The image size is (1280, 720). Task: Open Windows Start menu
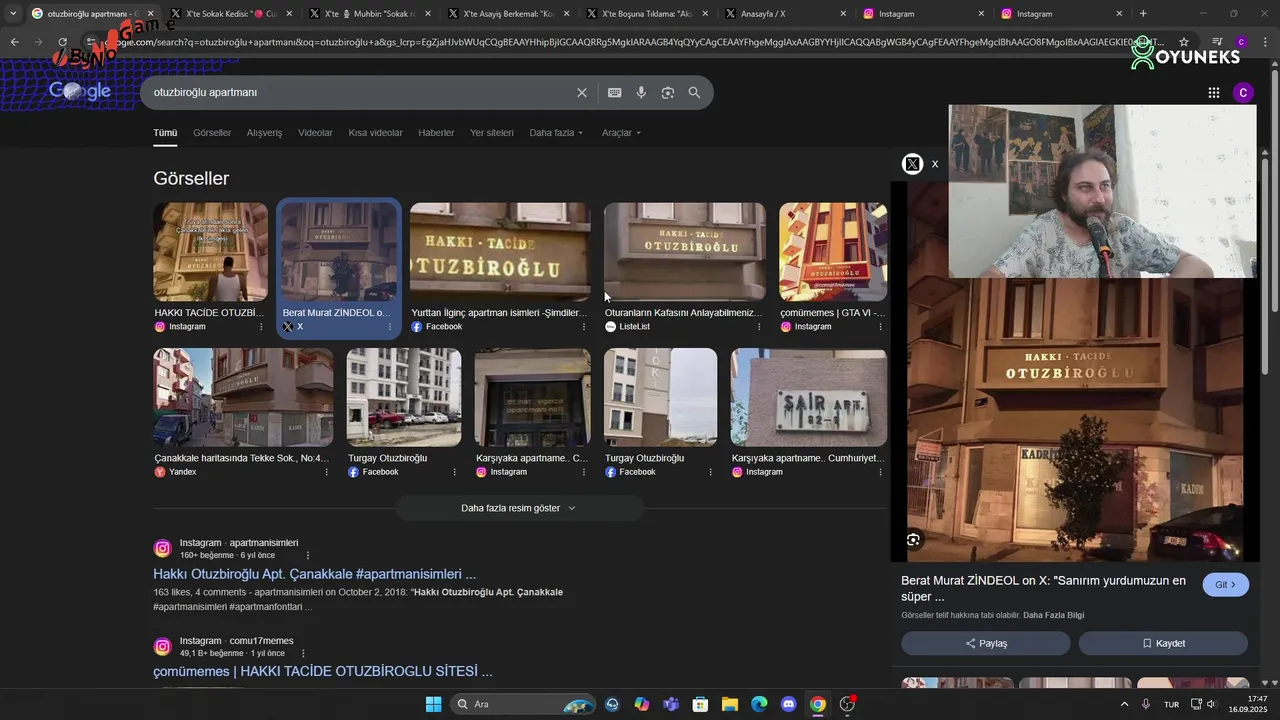pos(433,704)
